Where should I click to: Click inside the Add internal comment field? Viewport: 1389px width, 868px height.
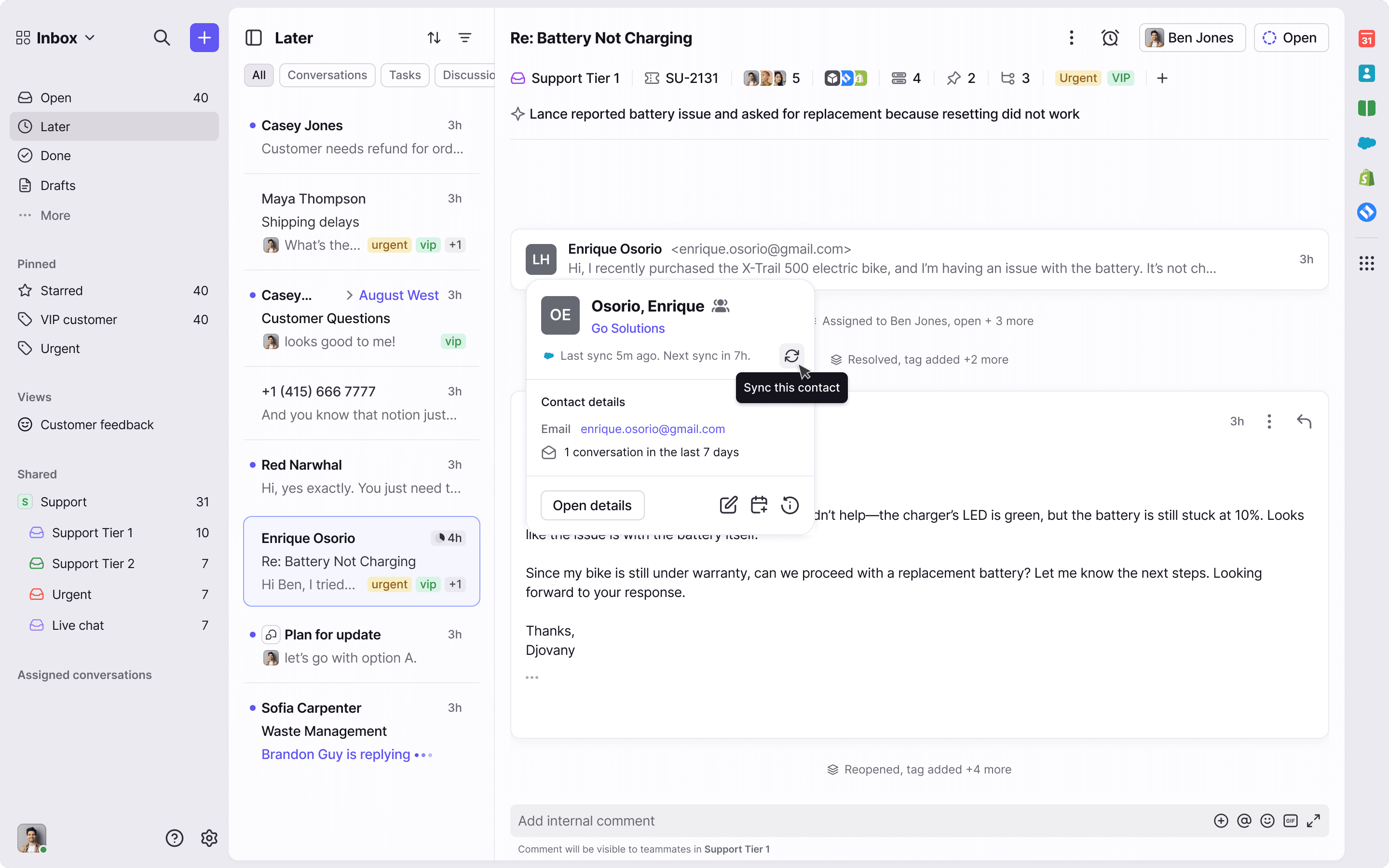pyautogui.click(x=803, y=820)
